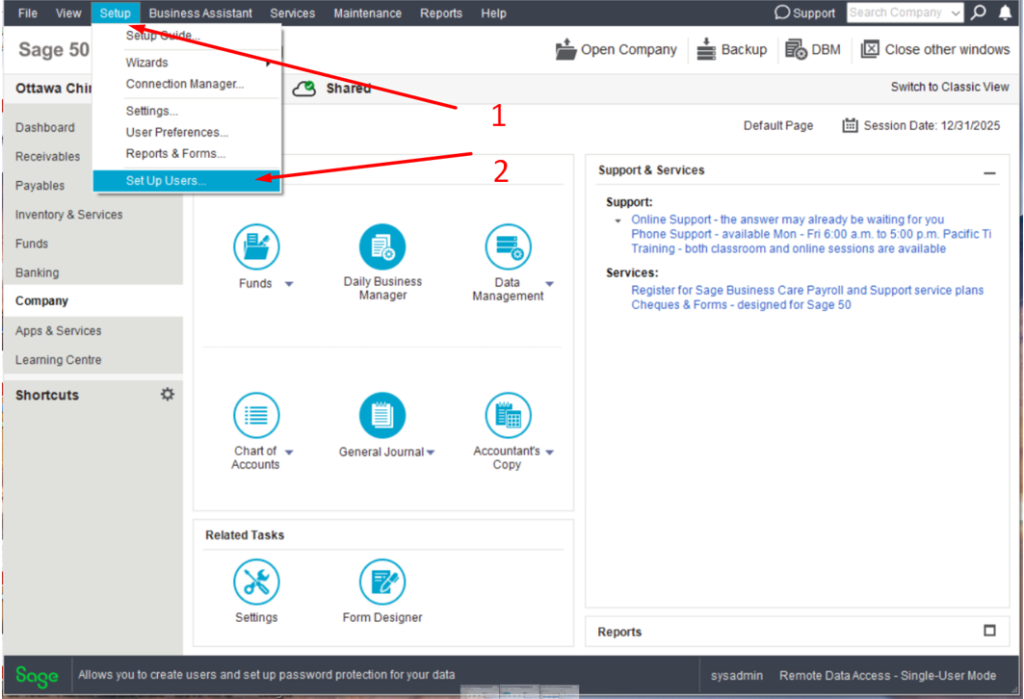
Task: Click the Data Management icon
Action: point(508,246)
